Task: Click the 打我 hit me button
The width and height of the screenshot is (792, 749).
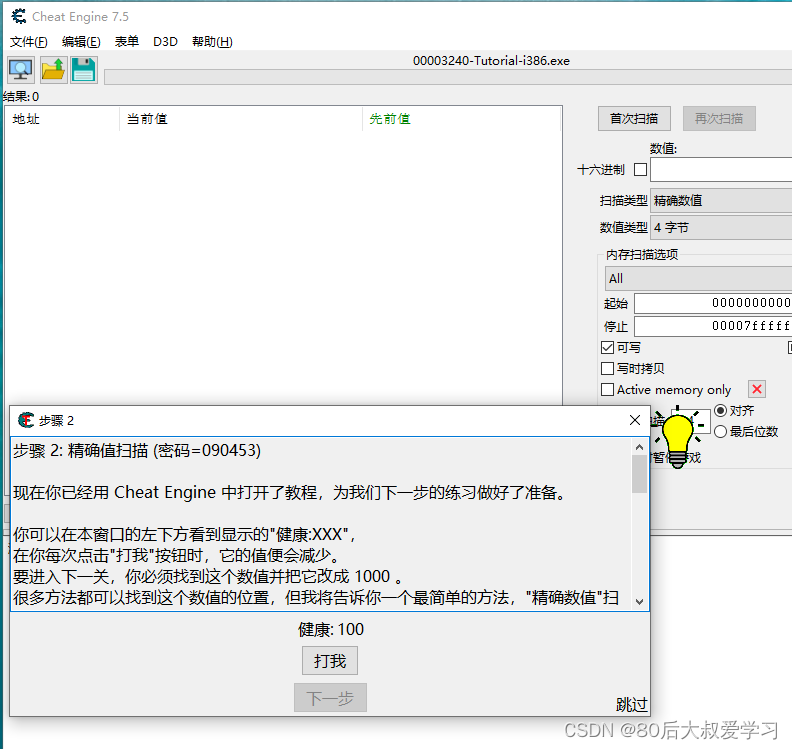Action: click(330, 661)
